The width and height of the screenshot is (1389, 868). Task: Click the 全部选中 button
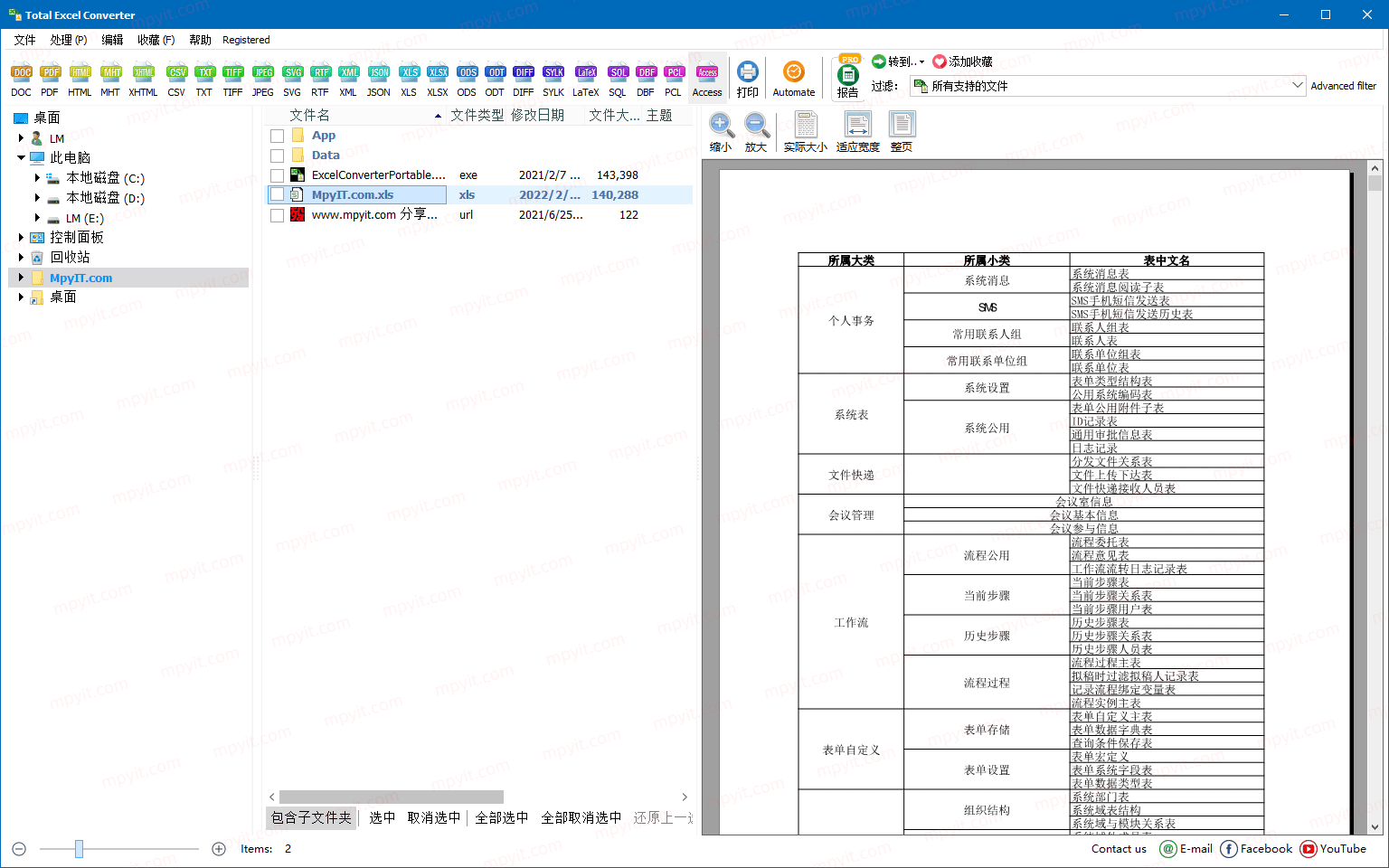tap(502, 817)
